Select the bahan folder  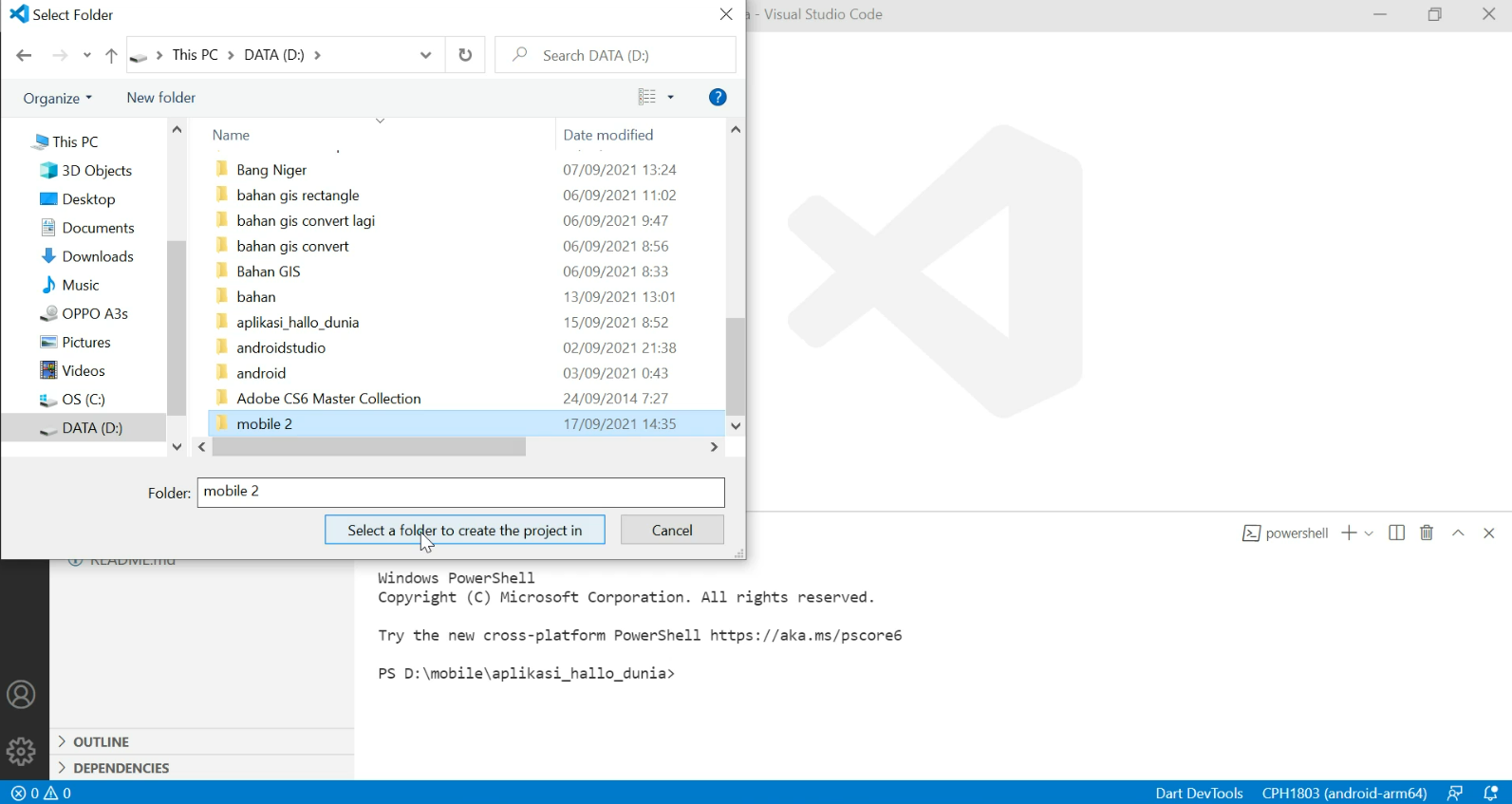(465, 297)
